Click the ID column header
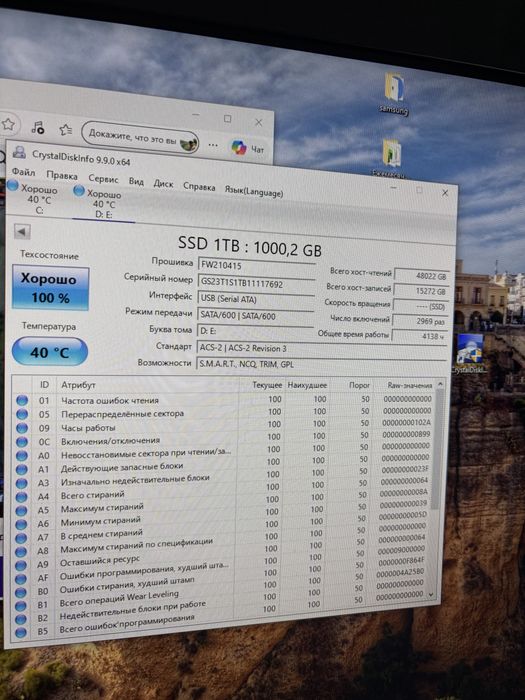525x700 pixels. [44, 385]
